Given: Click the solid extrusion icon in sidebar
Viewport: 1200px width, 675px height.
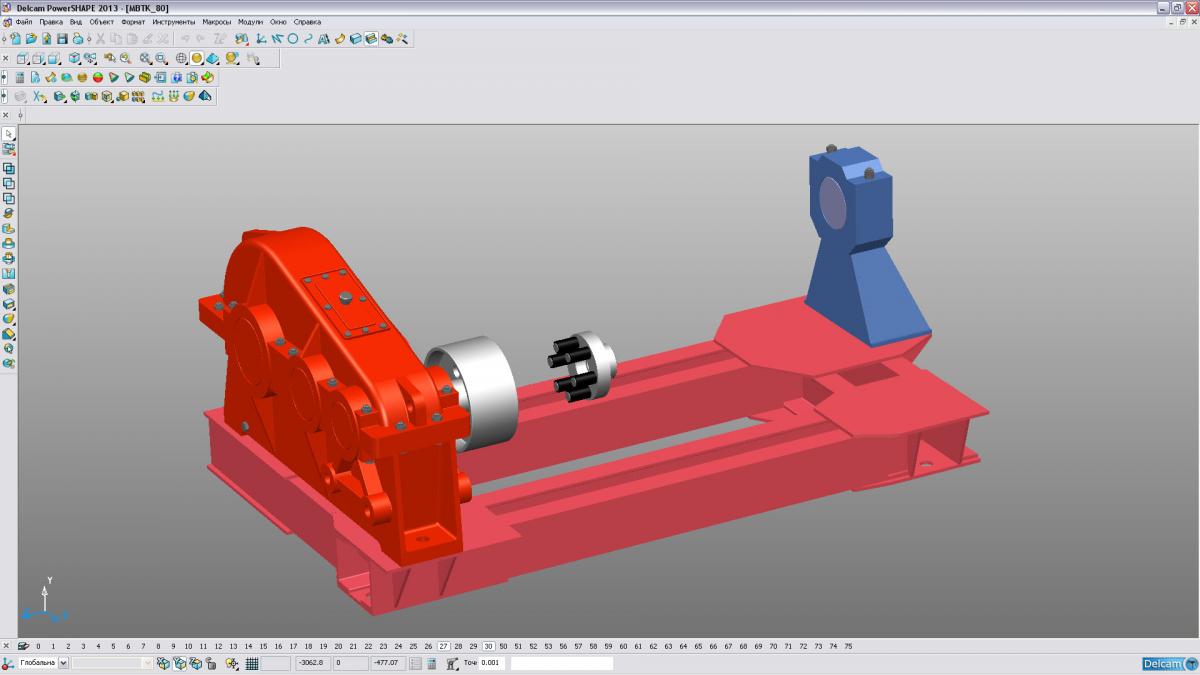Looking at the screenshot, I should pyautogui.click(x=9, y=228).
